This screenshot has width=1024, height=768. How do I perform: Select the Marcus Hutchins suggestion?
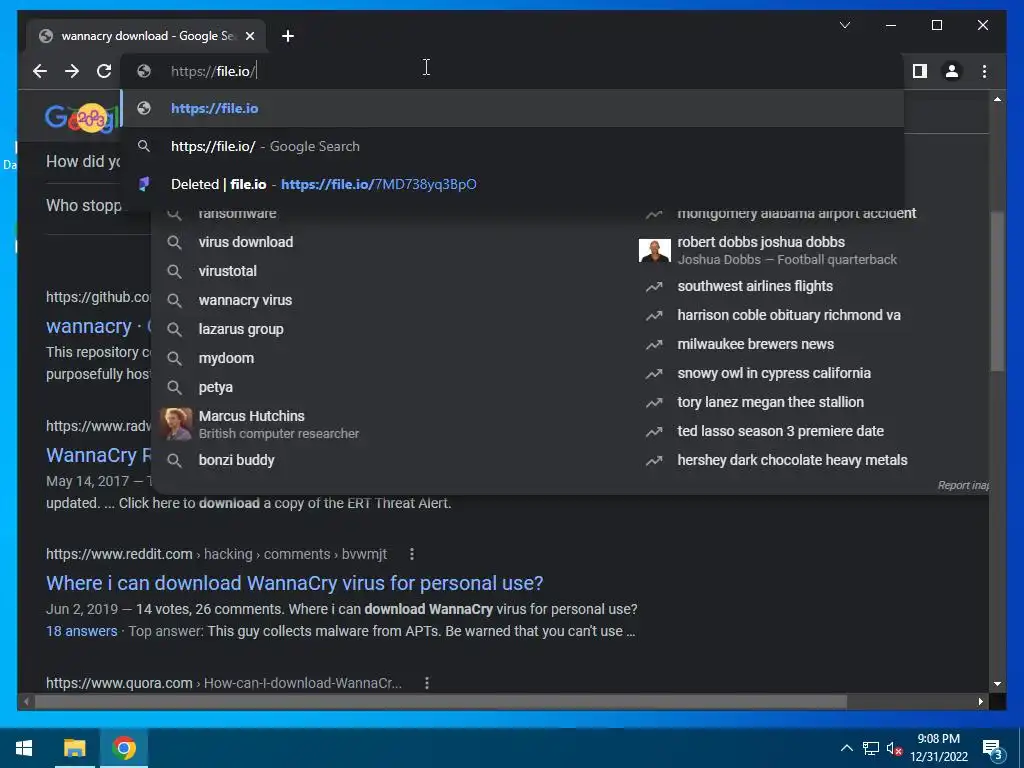point(279,424)
